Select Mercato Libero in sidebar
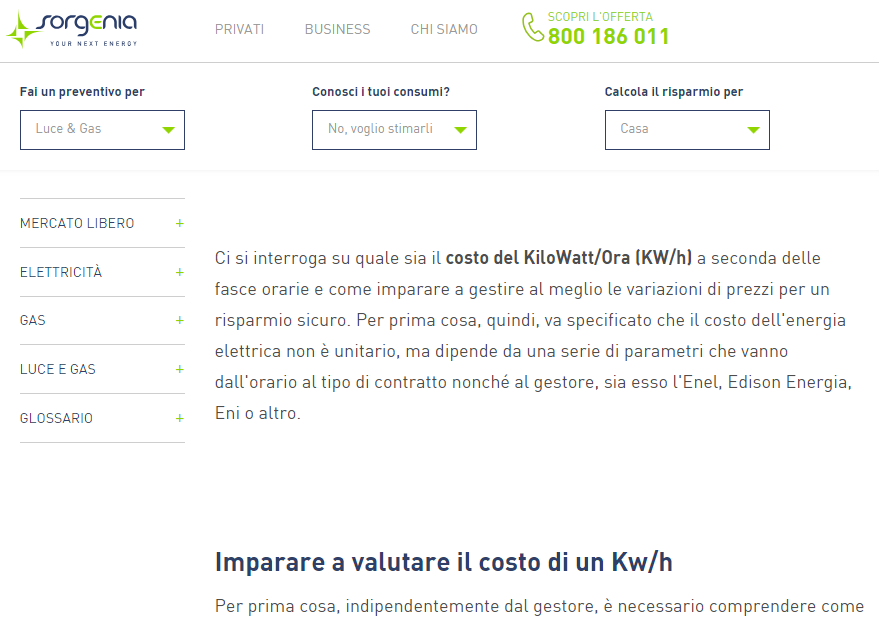 click(x=77, y=224)
